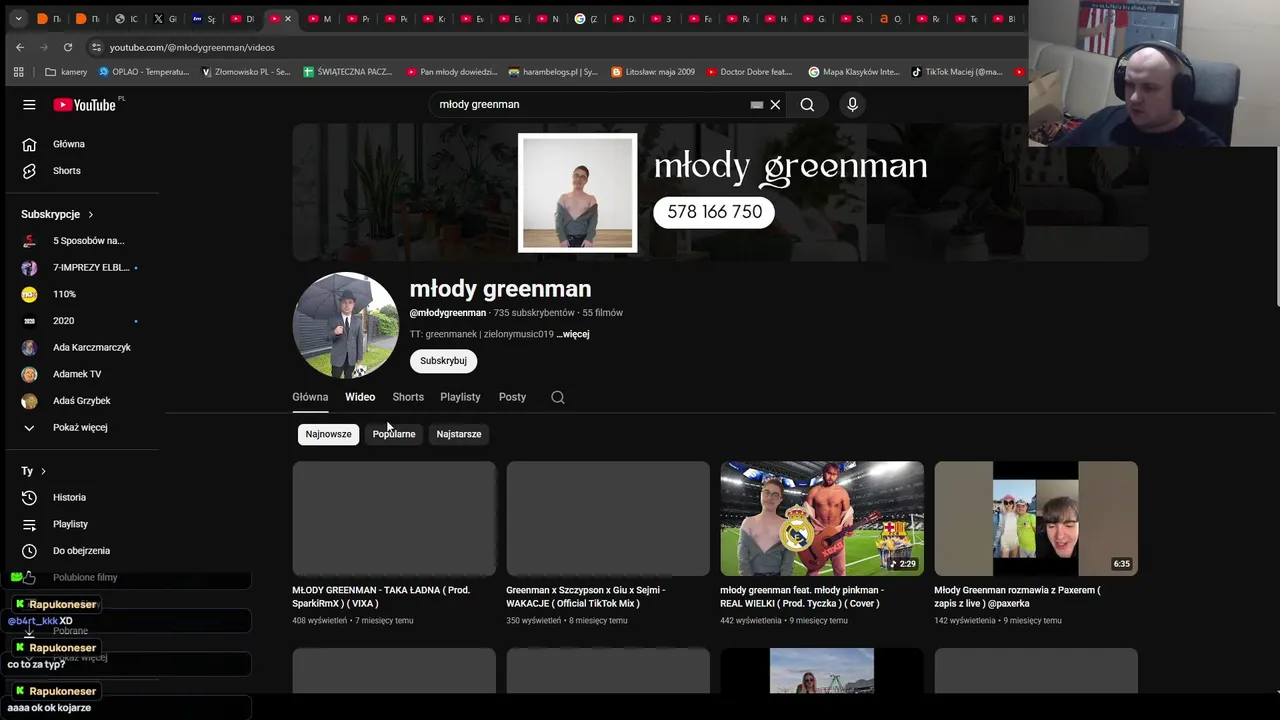Focus the search field containing 'młody greenman'
1280x720 pixels.
point(590,105)
